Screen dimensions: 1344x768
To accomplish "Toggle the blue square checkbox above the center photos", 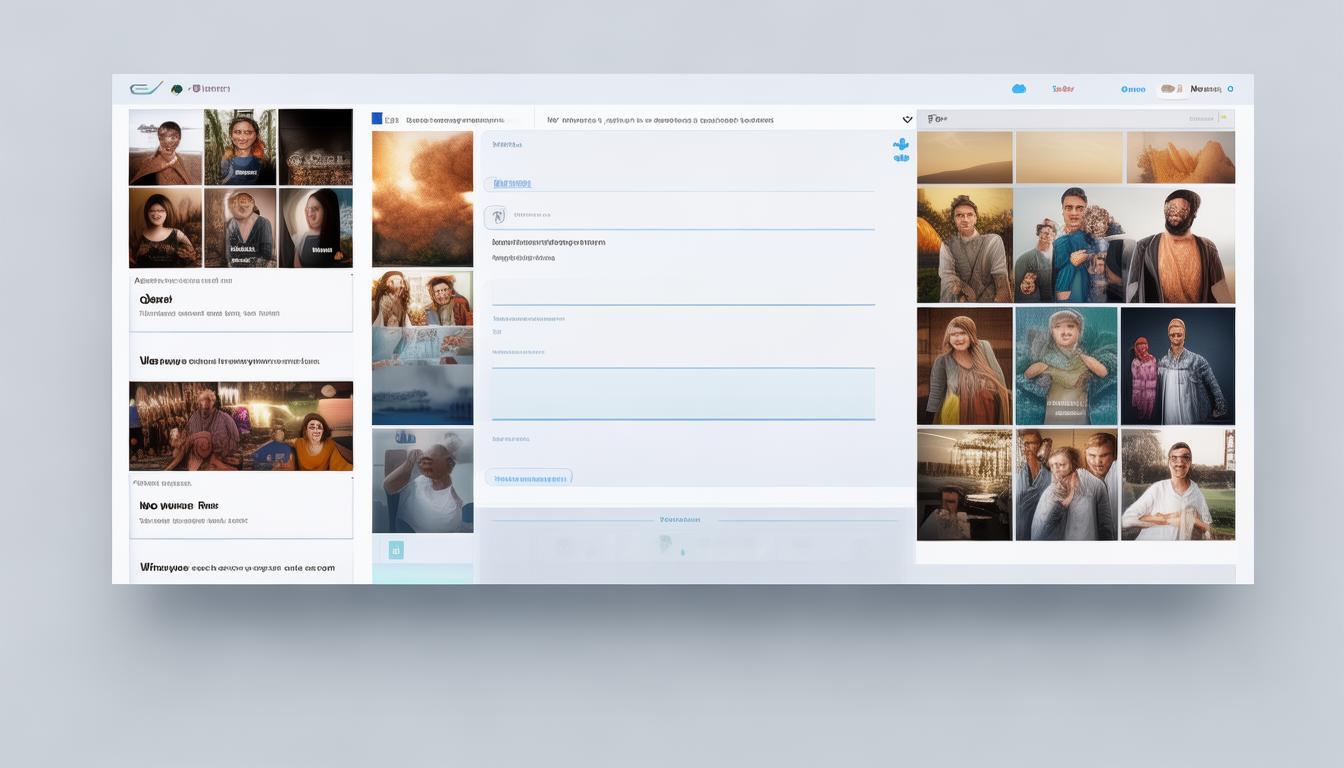I will click(x=377, y=119).
